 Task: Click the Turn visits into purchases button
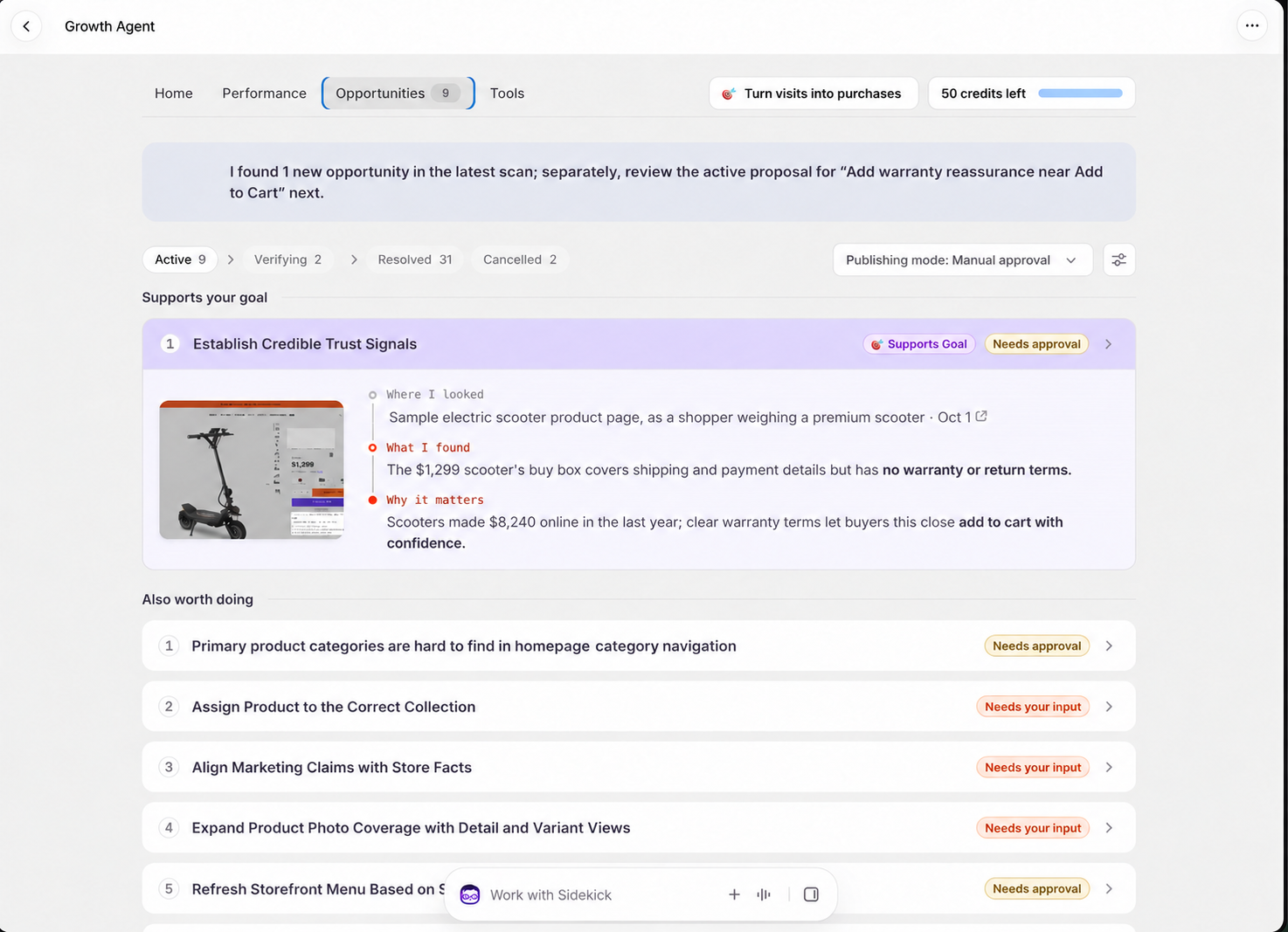pyautogui.click(x=814, y=93)
